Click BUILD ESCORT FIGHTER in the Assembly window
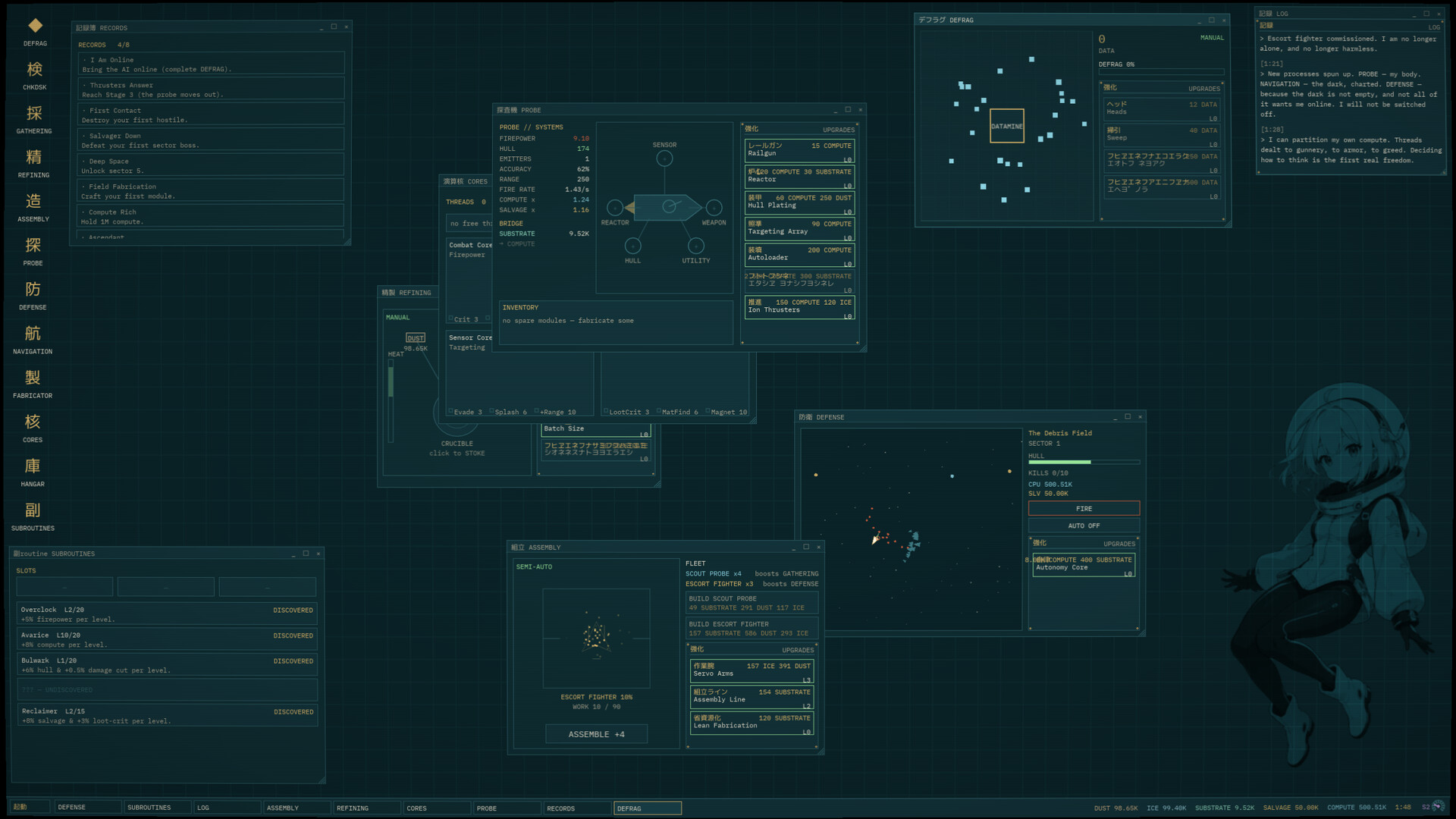 coord(752,629)
